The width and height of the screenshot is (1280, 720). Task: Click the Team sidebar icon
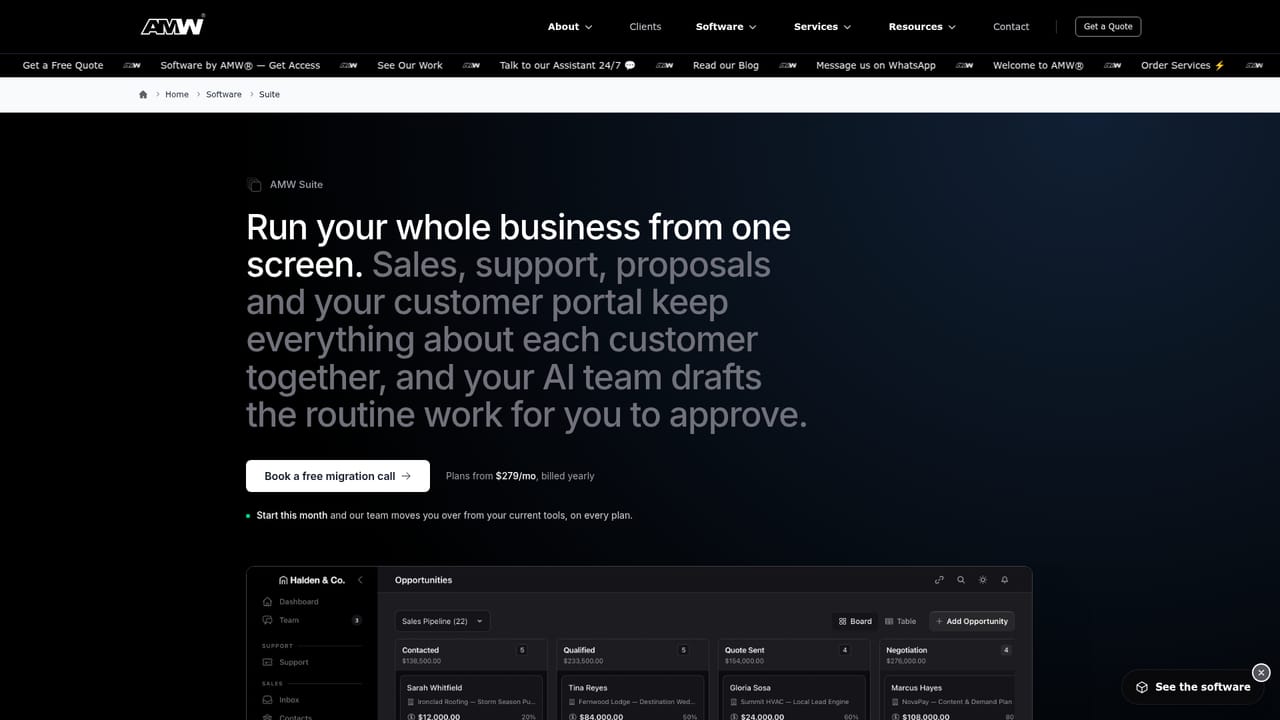click(x=267, y=620)
